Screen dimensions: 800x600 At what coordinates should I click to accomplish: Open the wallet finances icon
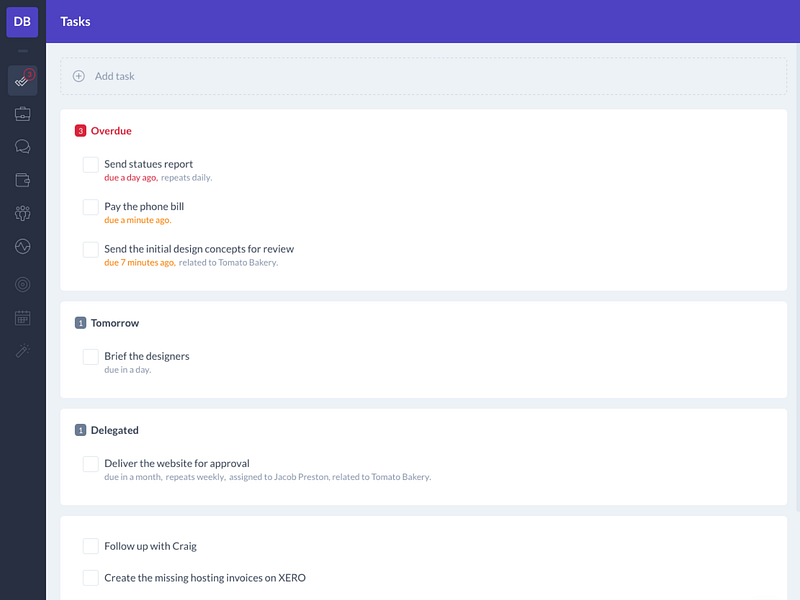(22, 180)
